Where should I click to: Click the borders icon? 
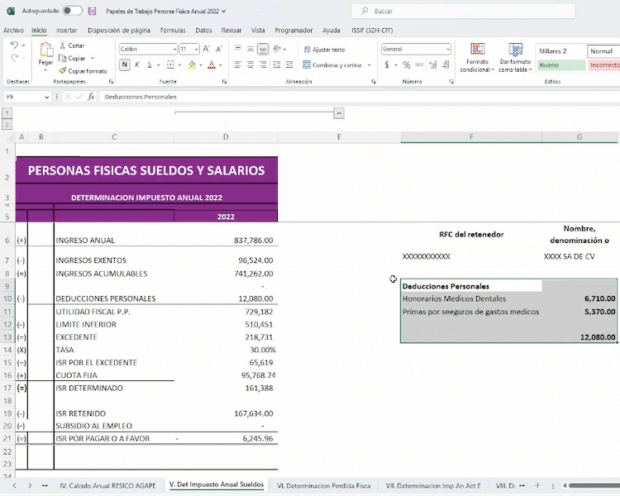[170, 64]
